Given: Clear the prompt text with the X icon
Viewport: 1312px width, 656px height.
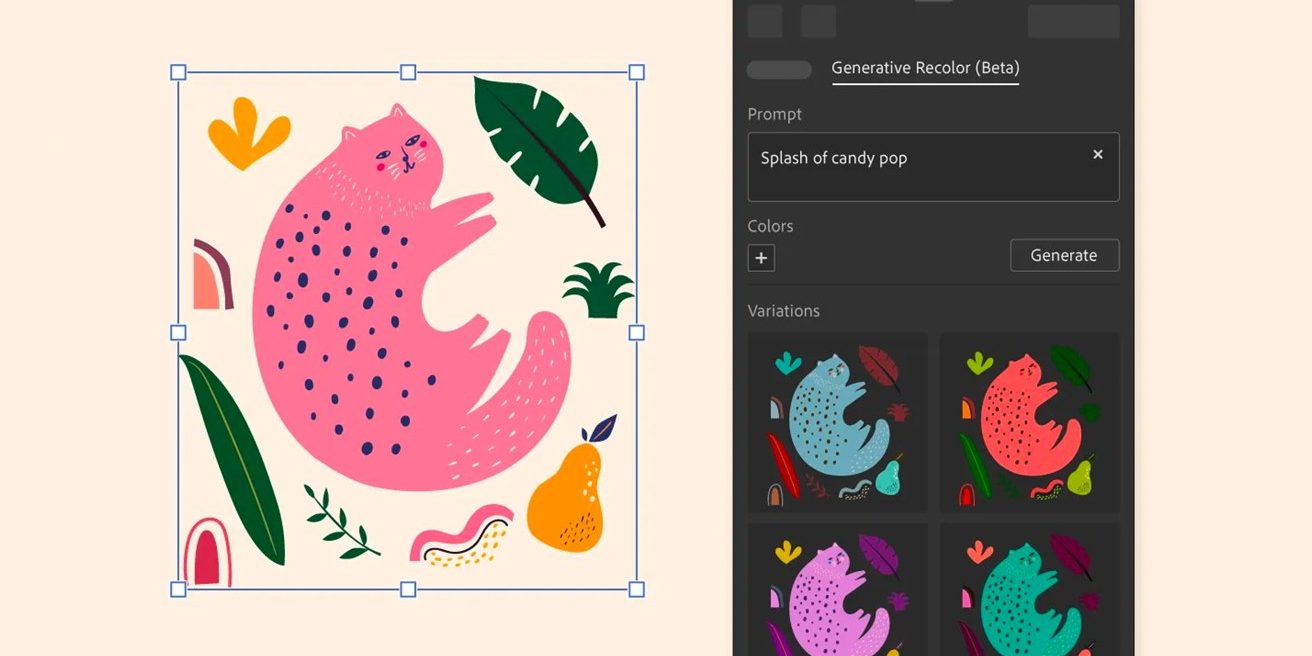Looking at the screenshot, I should point(1097,154).
